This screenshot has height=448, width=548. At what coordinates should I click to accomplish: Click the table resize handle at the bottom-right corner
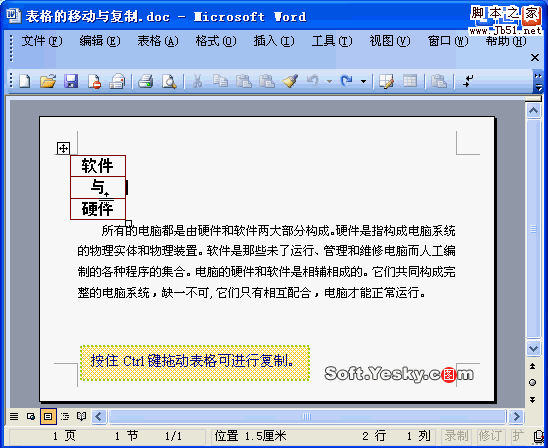128,223
